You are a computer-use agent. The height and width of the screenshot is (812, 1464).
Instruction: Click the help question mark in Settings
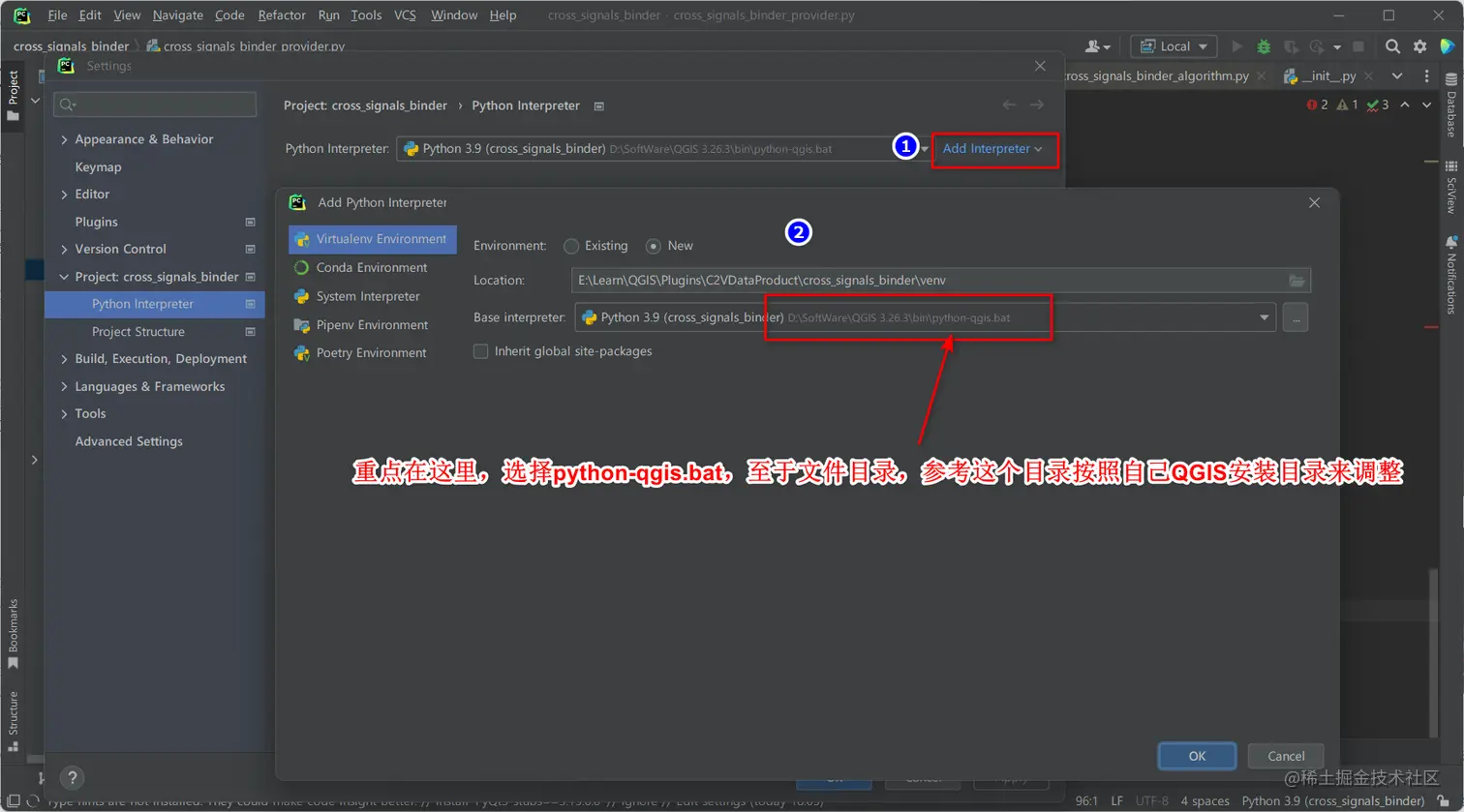tap(72, 777)
